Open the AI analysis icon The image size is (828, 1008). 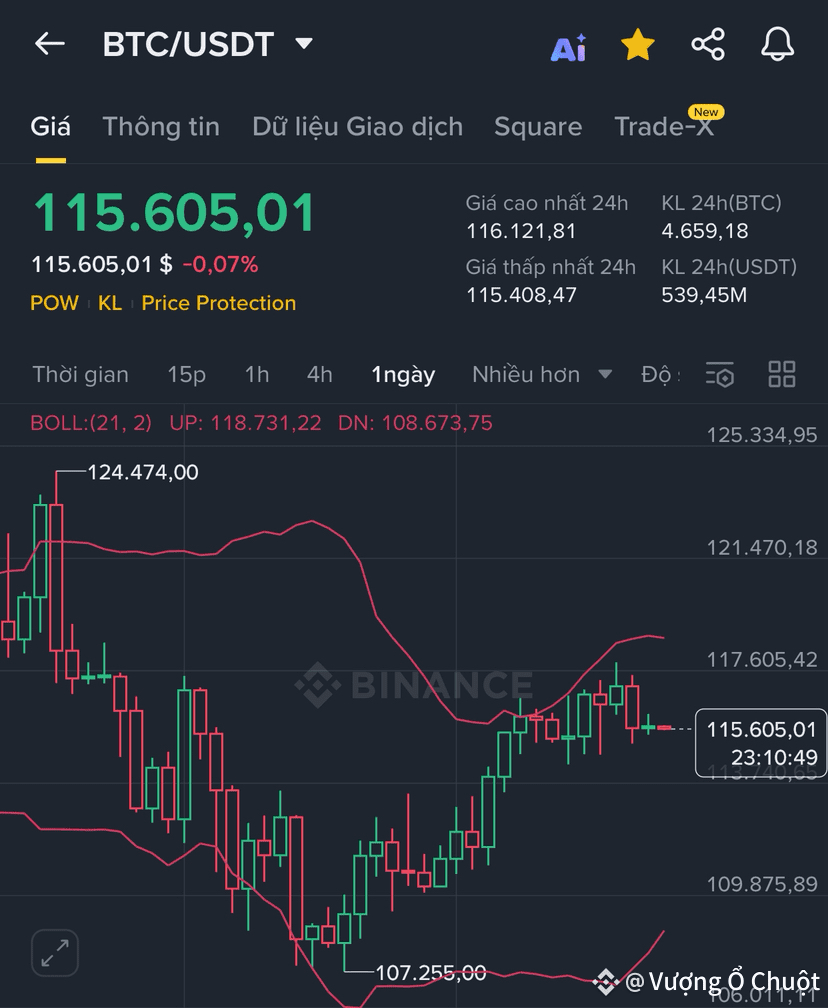click(x=568, y=46)
